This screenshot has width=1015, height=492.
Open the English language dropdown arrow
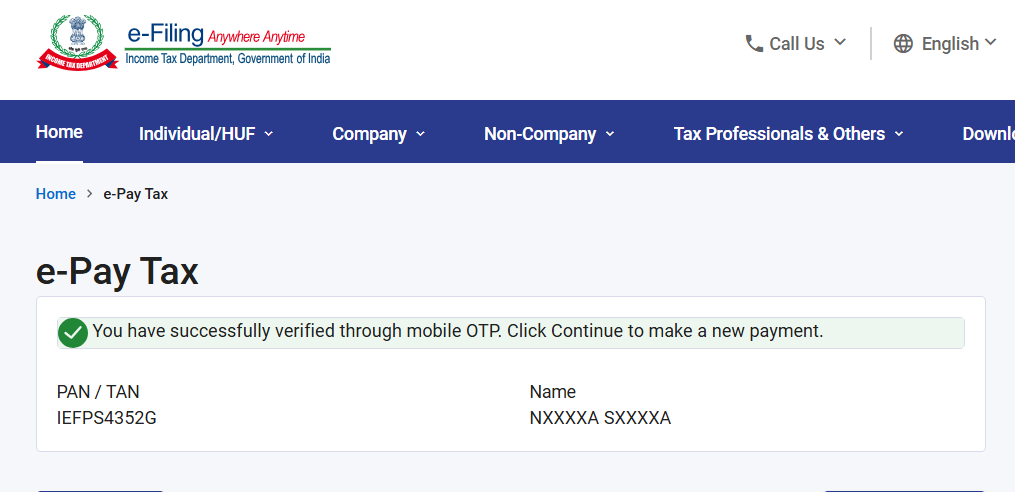(x=990, y=42)
